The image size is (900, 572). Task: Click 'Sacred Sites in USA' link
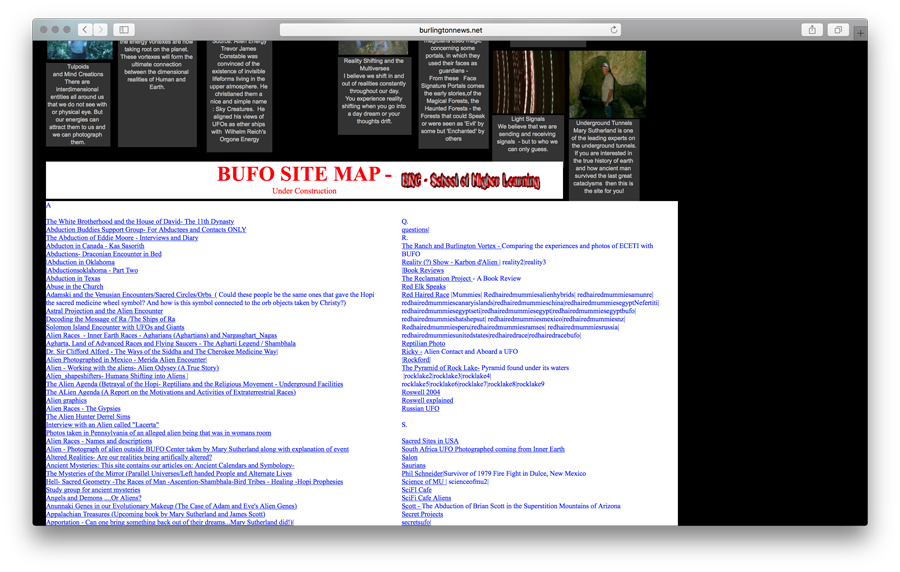430,441
